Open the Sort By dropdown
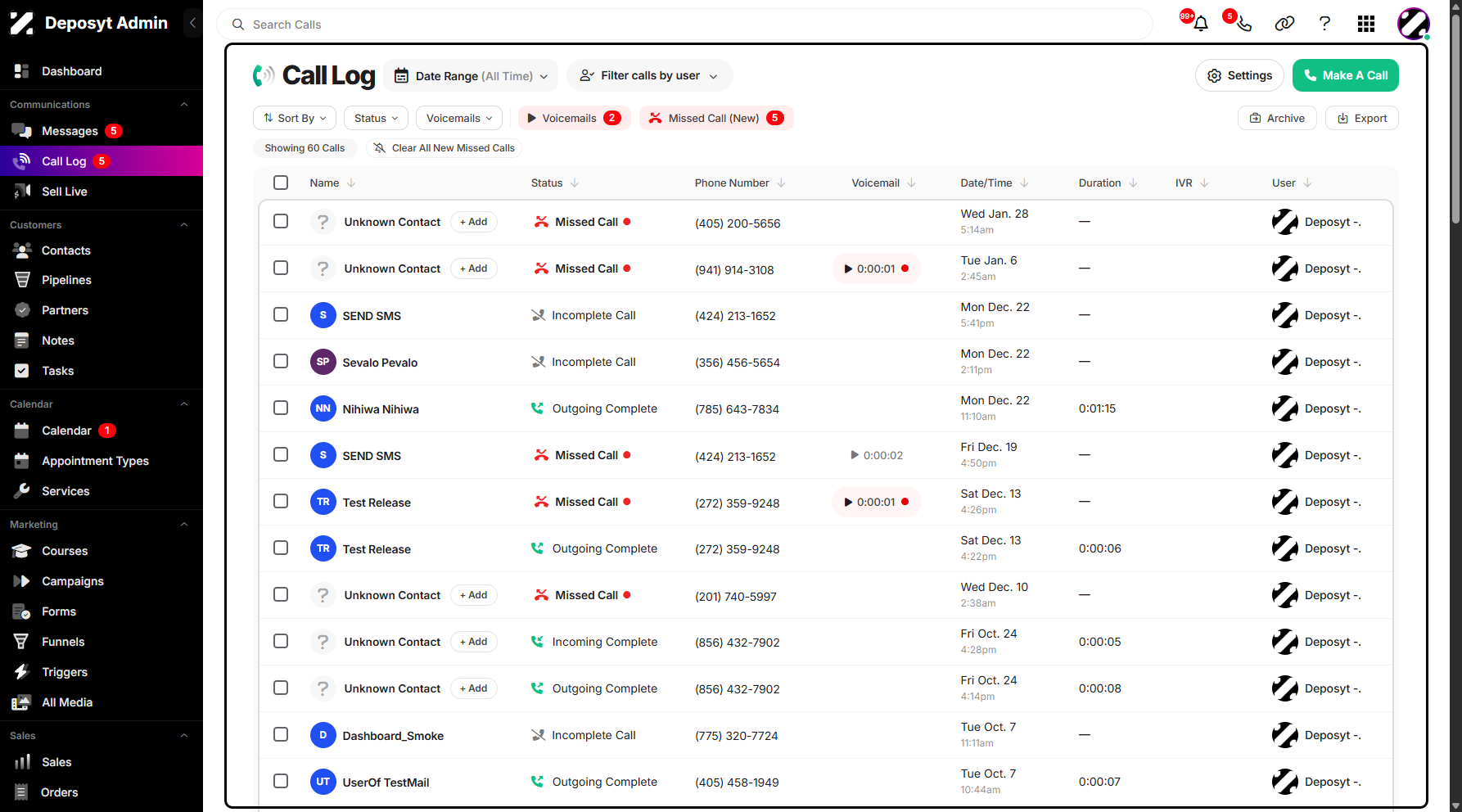 pos(295,118)
